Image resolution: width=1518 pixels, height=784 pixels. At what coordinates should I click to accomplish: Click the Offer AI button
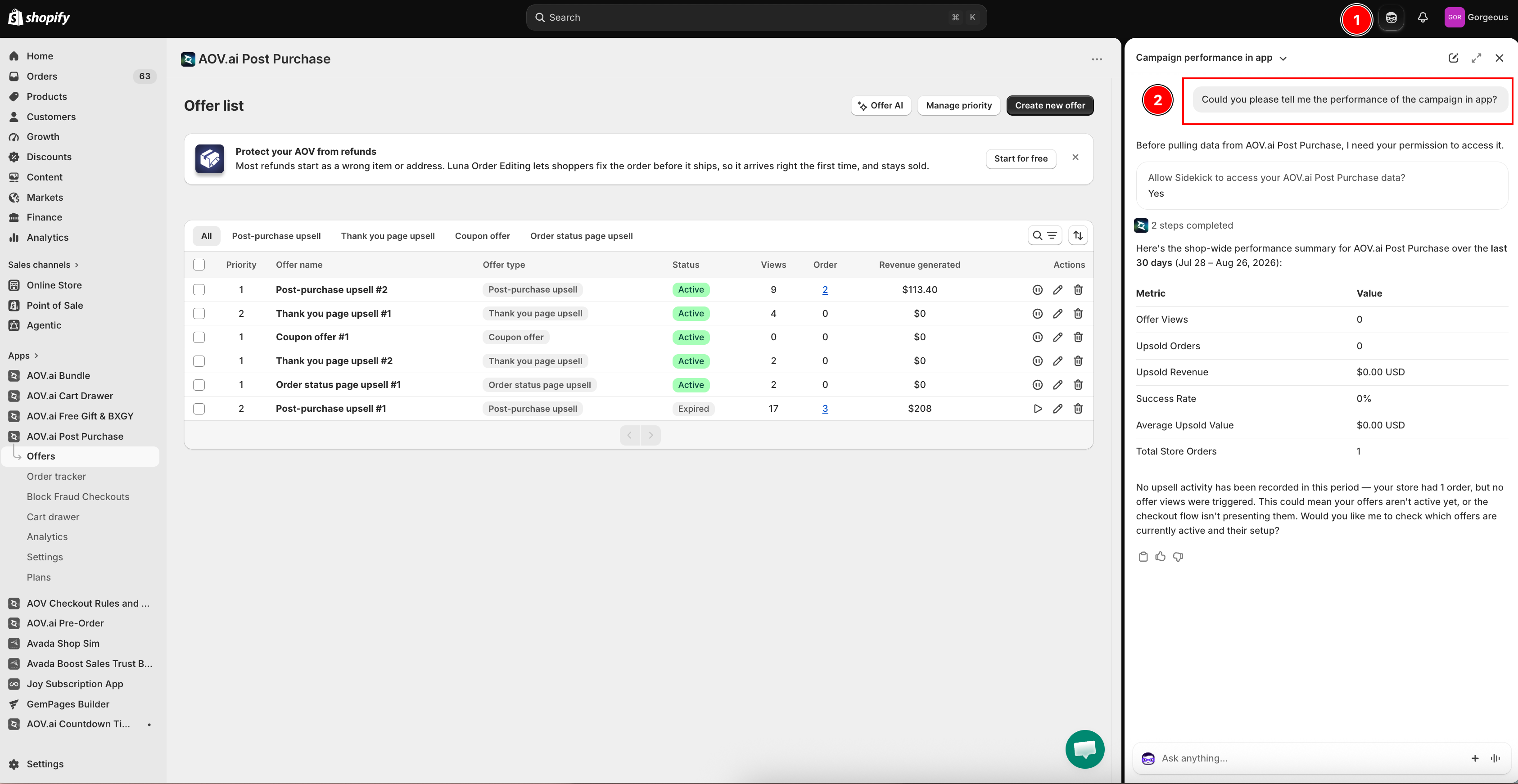(881, 105)
